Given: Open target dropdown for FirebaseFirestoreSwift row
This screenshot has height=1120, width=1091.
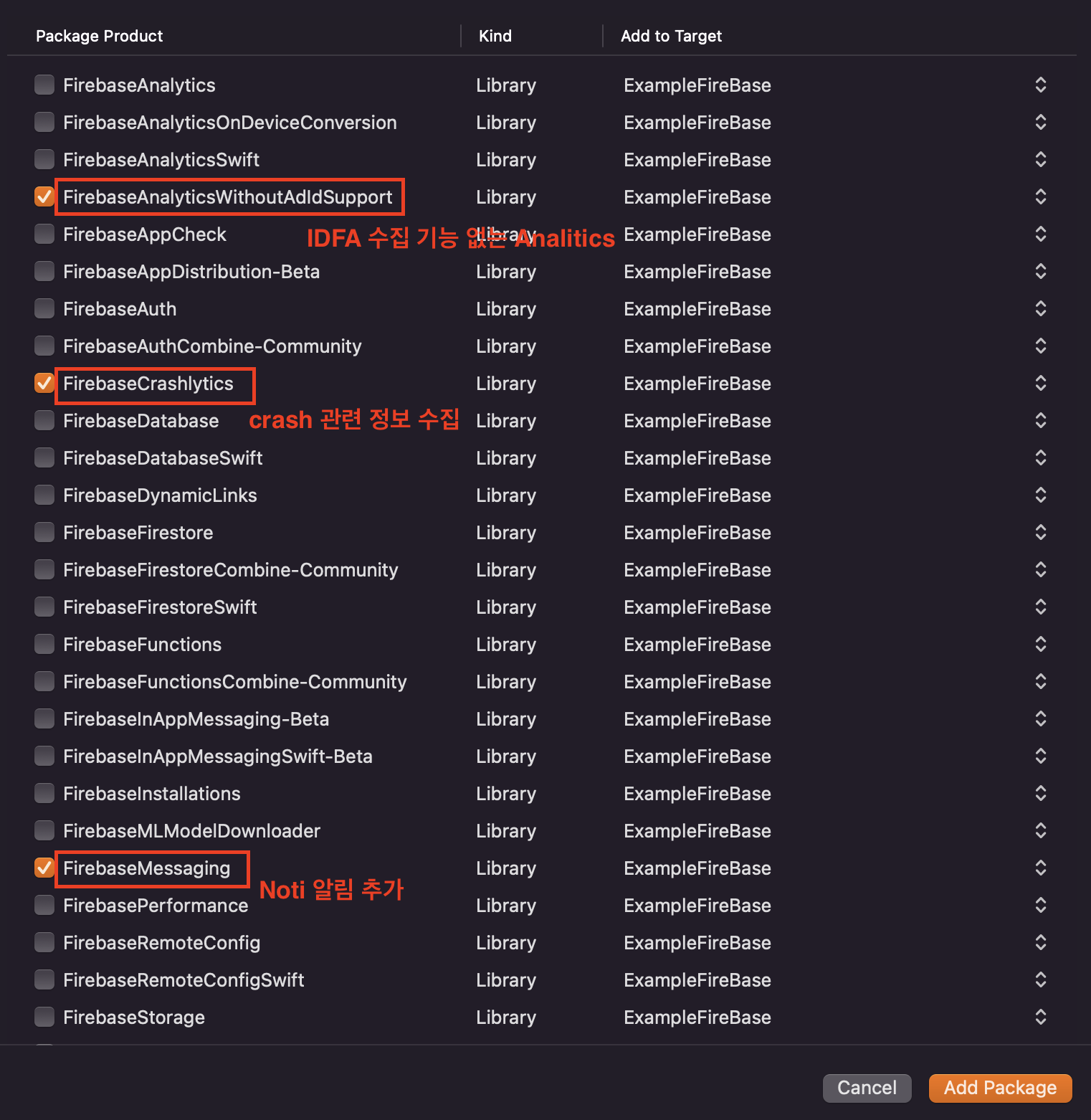Looking at the screenshot, I should tap(1041, 607).
